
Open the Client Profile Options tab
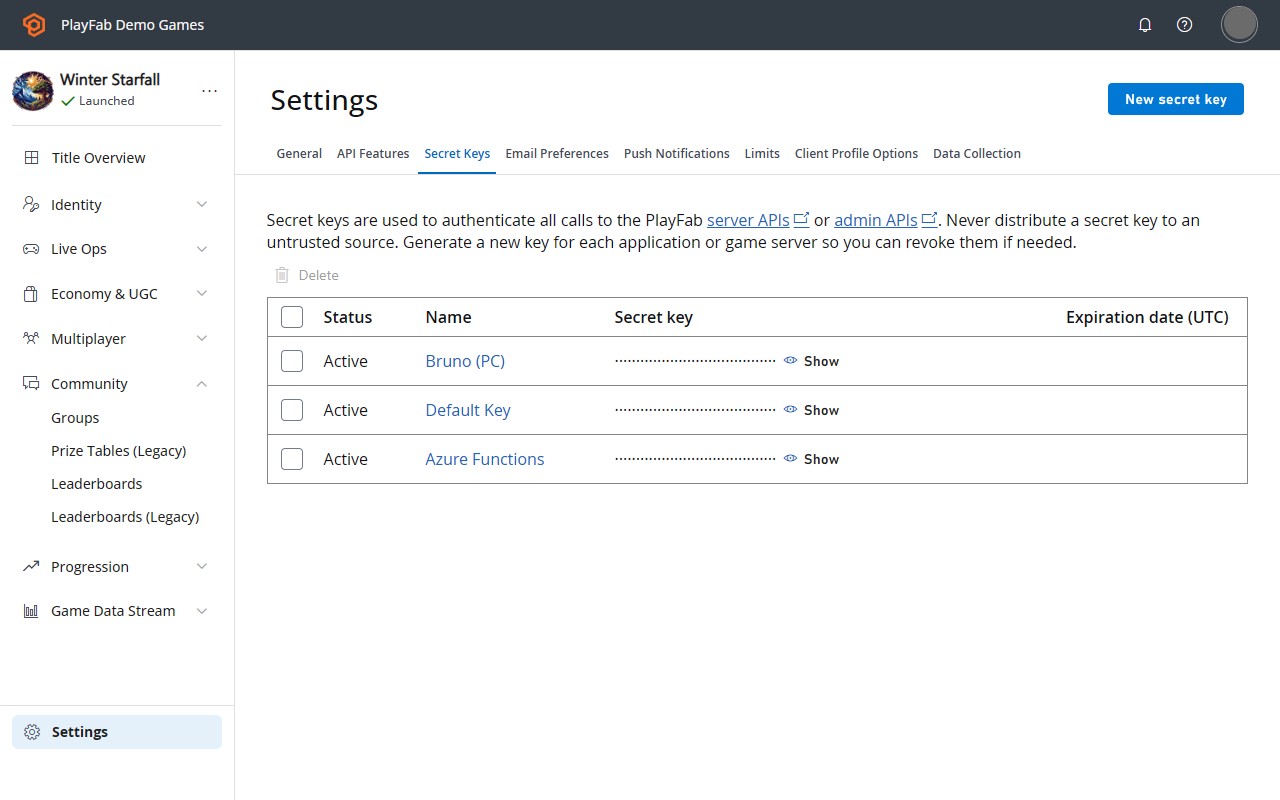[856, 154]
